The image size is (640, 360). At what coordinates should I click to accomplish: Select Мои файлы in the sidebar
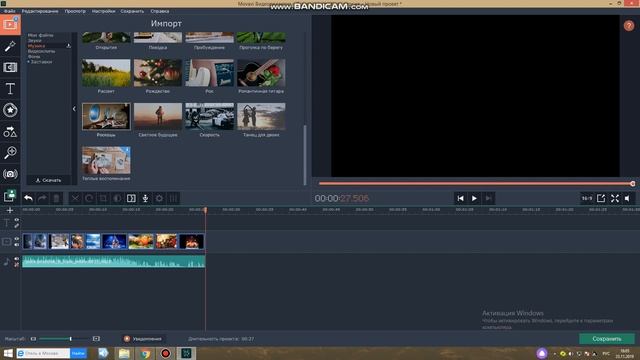pos(40,35)
